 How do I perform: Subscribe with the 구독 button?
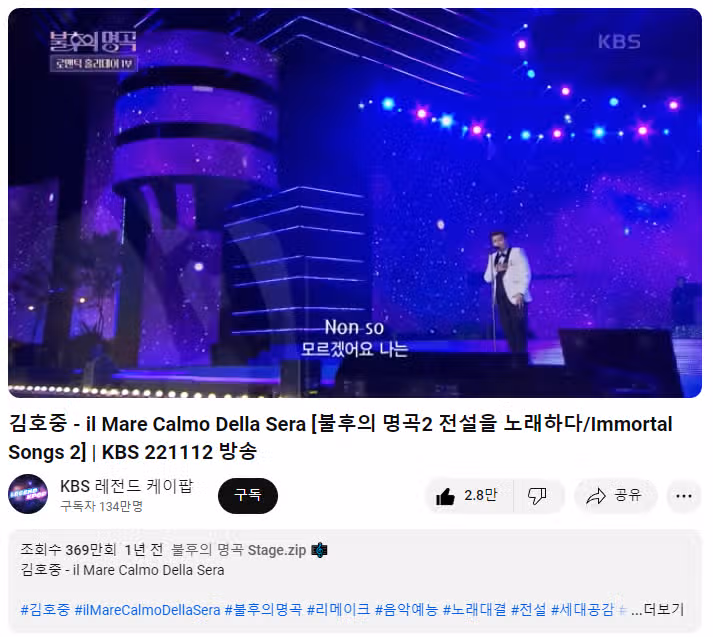248,496
